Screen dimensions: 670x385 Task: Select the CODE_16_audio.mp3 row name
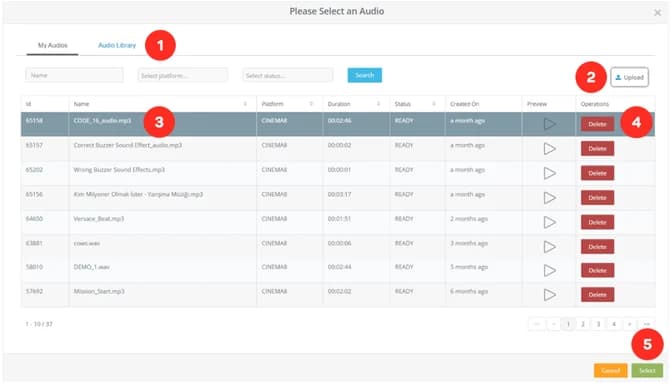[102, 121]
